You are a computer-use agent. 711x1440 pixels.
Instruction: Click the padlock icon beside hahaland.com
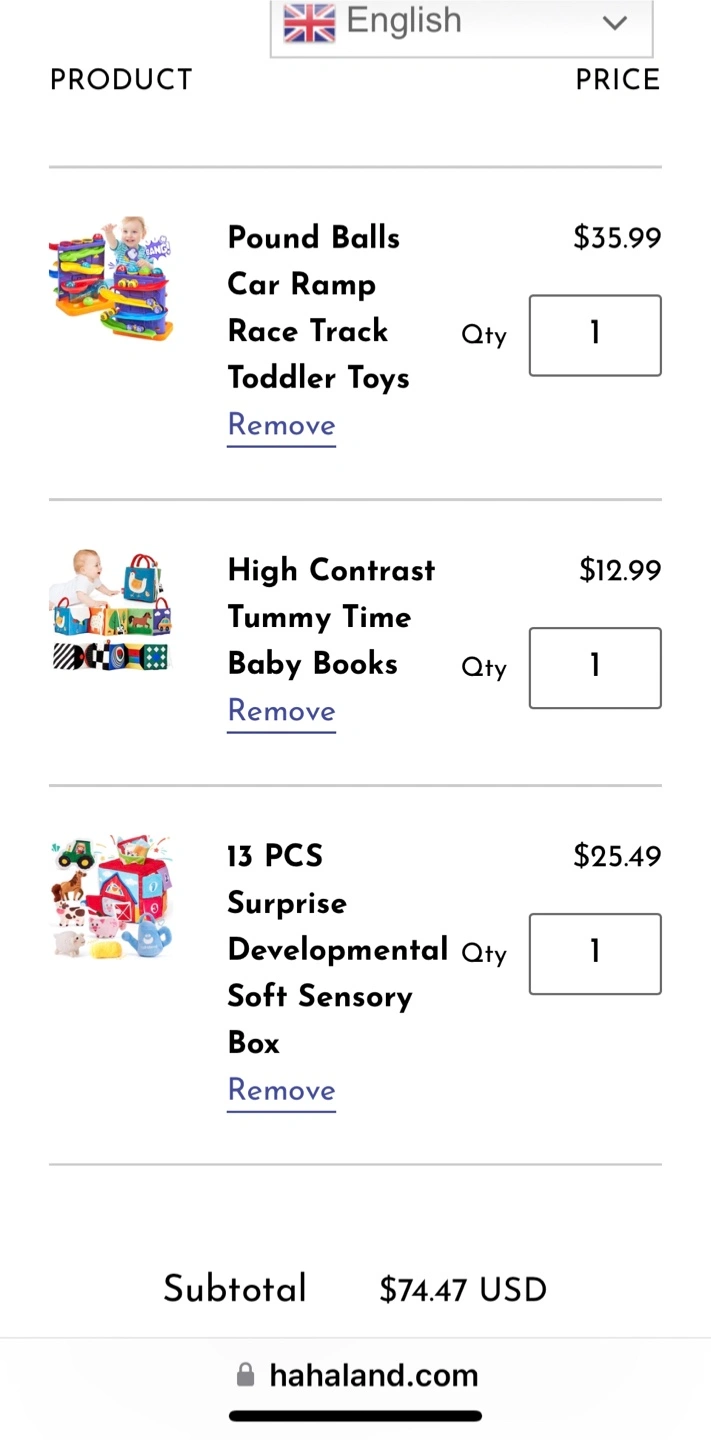pyautogui.click(x=246, y=1376)
